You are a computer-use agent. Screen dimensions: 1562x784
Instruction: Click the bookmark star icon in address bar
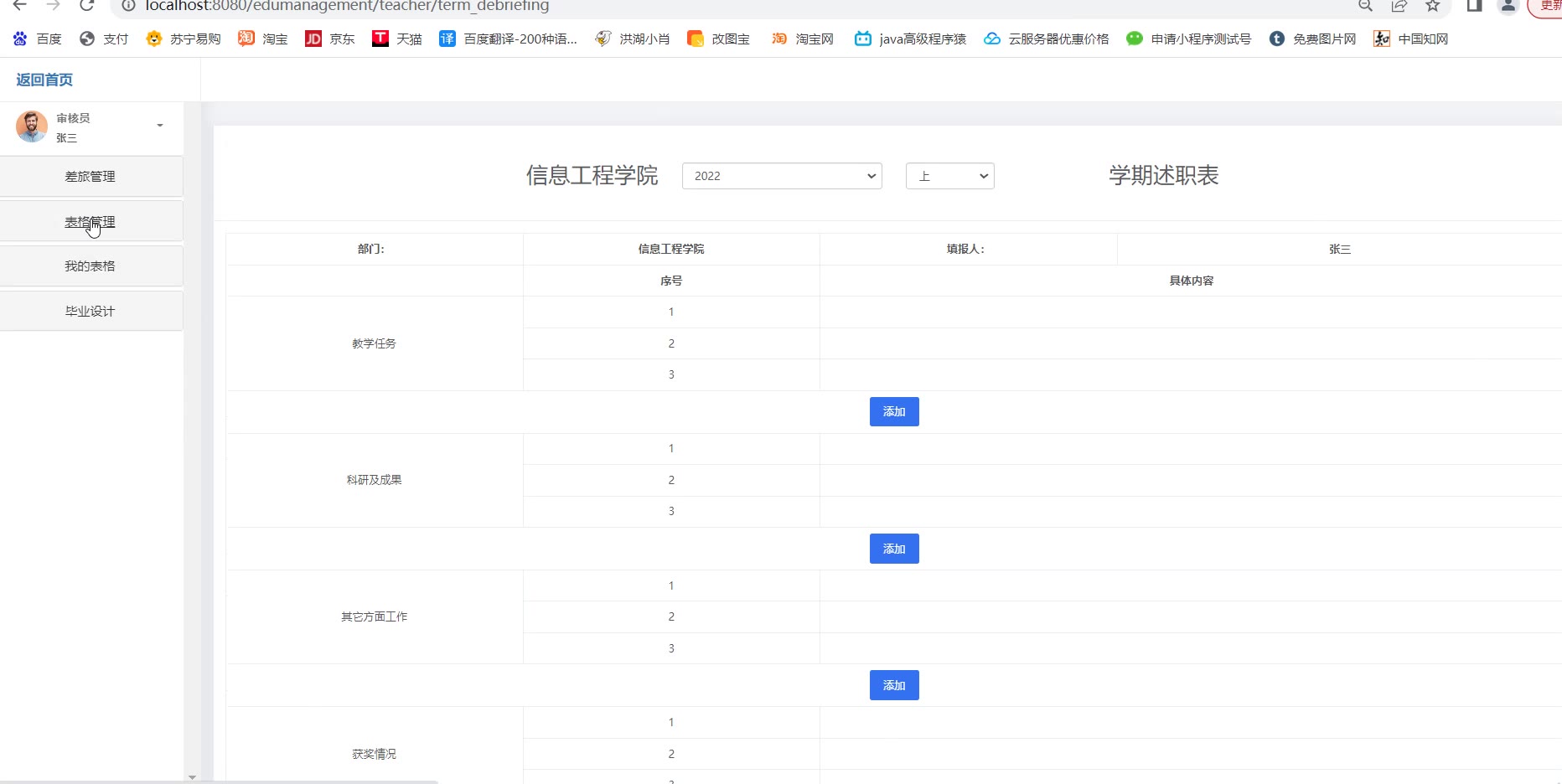(x=1433, y=6)
